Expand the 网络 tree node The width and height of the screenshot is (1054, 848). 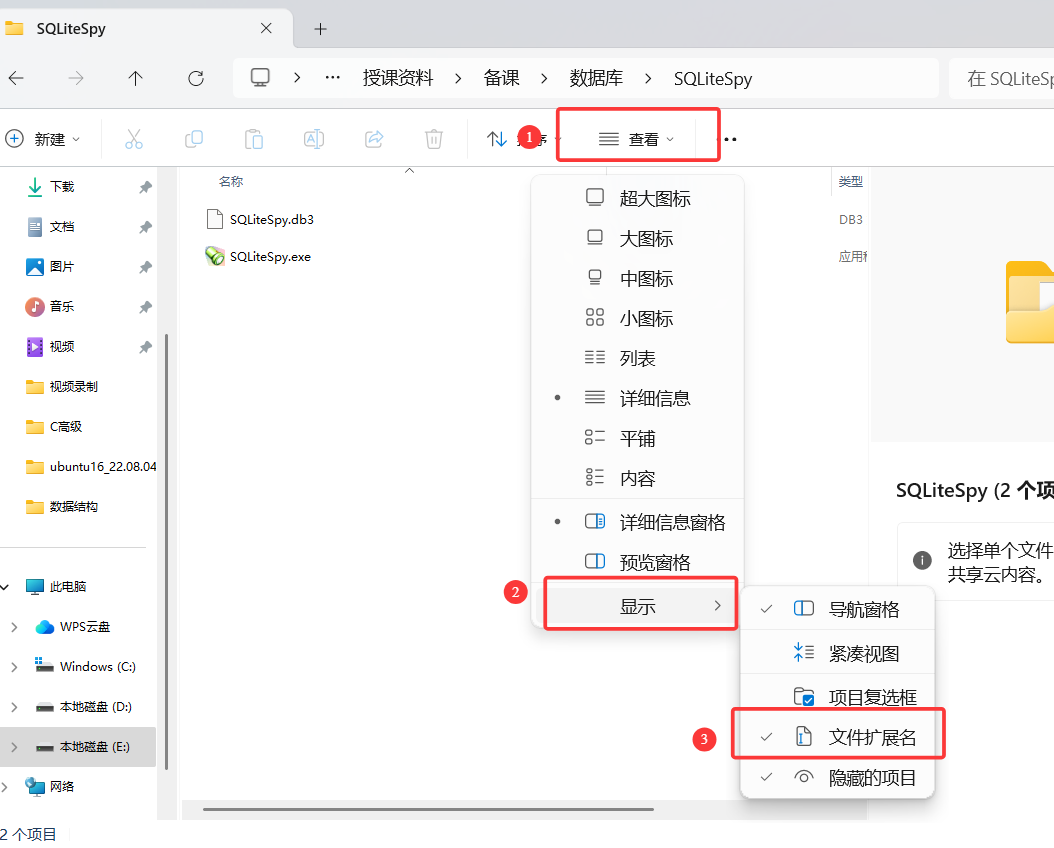5,787
